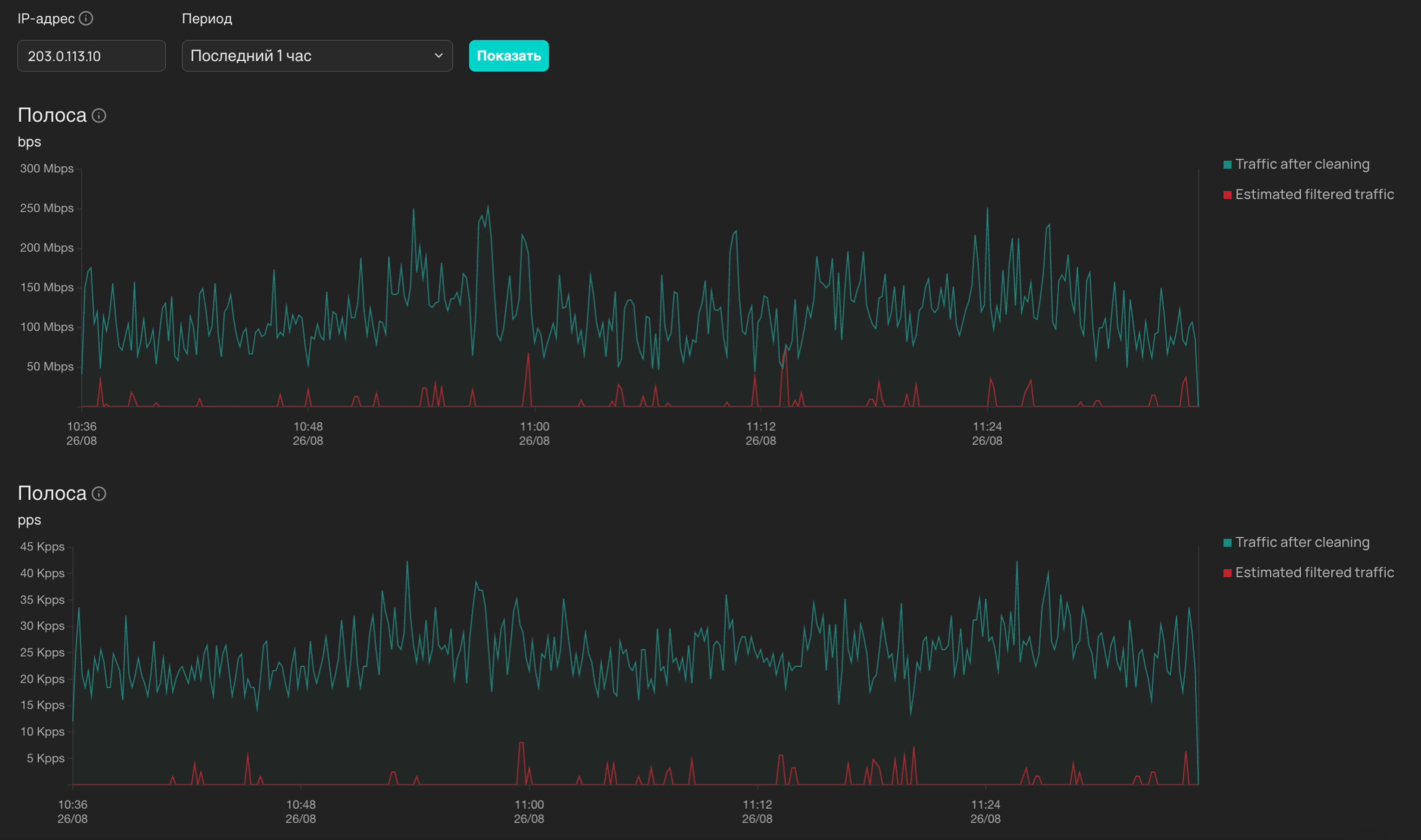The width and height of the screenshot is (1421, 840).
Task: Click the '40 Kpps' axis label
Action: click(x=42, y=573)
